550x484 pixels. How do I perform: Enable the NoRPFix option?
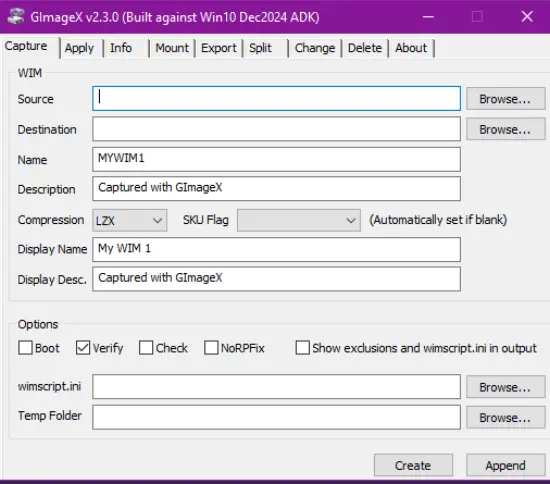point(211,348)
